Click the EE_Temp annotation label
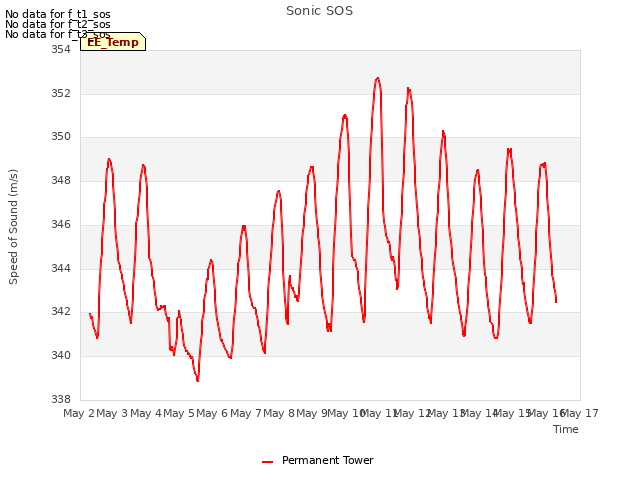The image size is (640, 480). pos(113,42)
